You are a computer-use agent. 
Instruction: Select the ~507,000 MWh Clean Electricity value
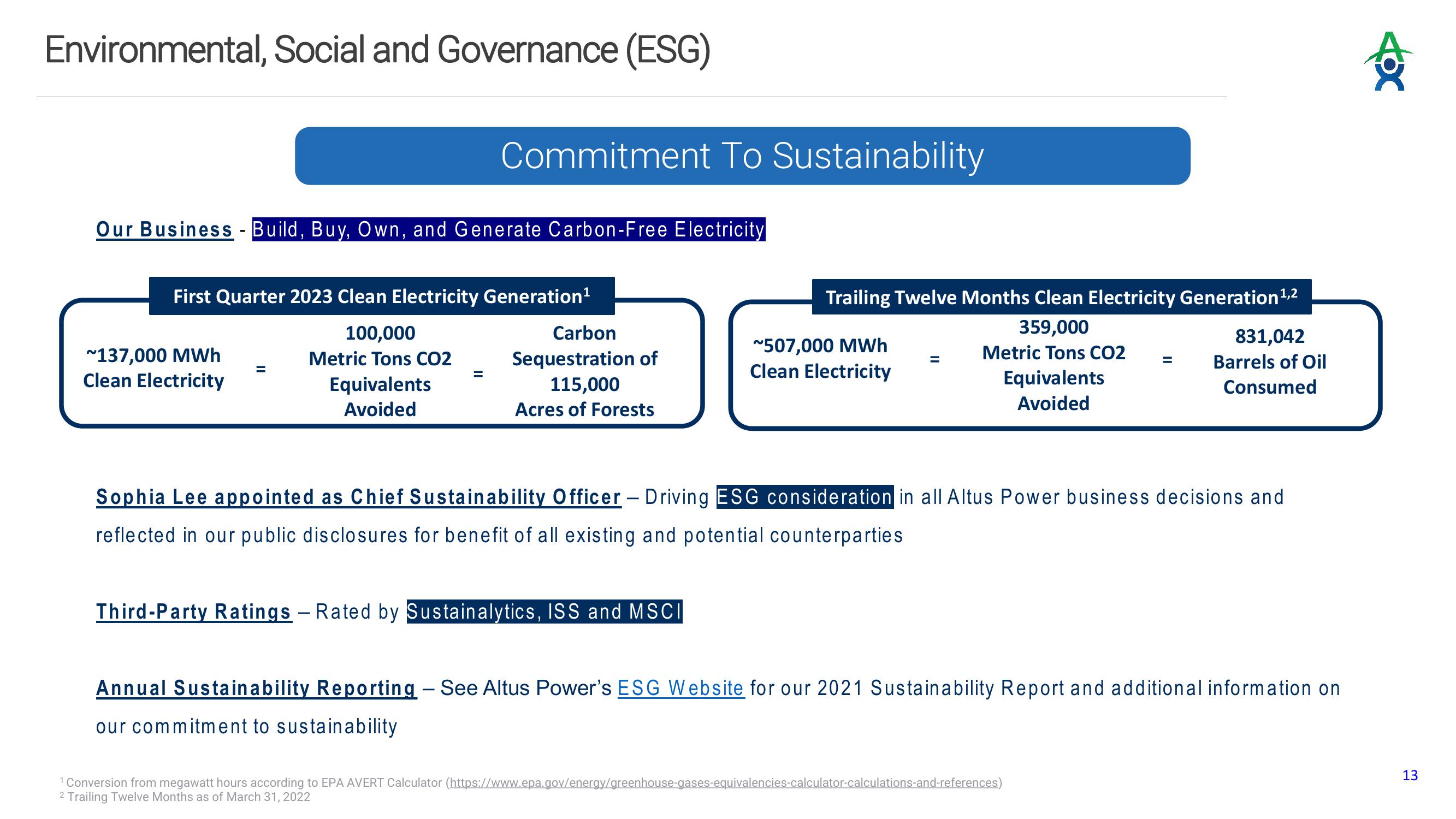(x=820, y=358)
